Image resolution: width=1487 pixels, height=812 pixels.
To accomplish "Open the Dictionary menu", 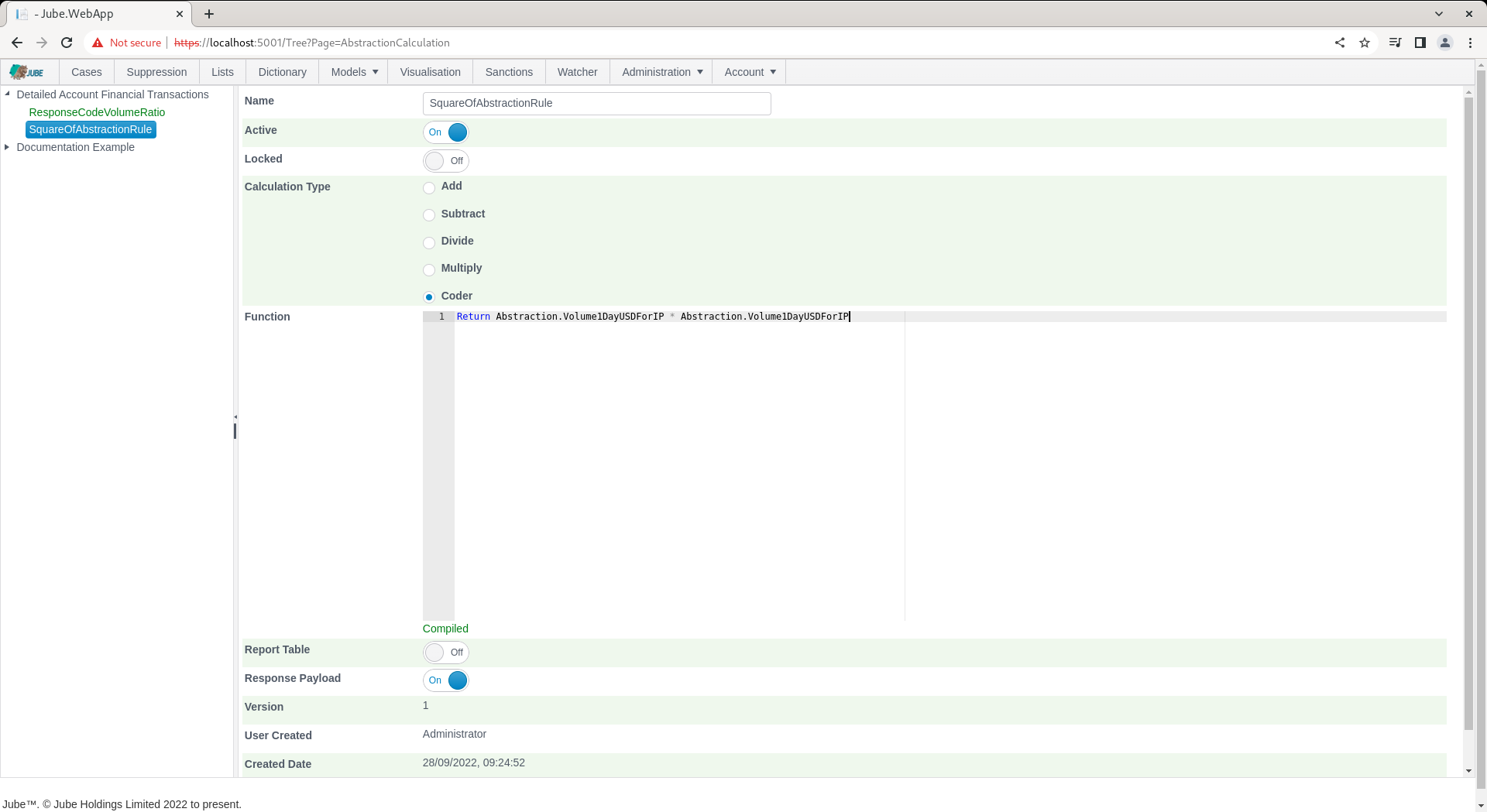I will (283, 72).
